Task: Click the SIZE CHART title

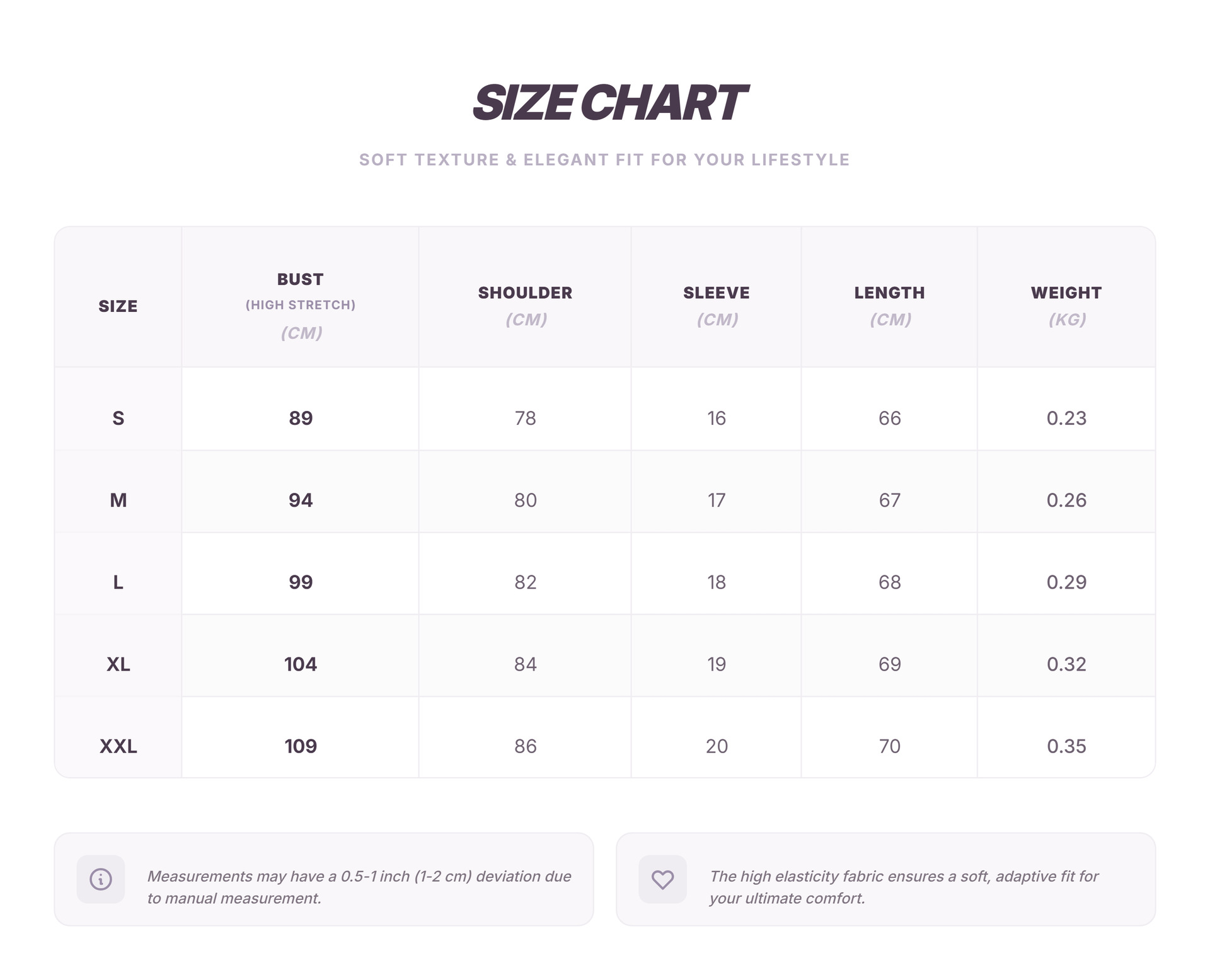Action: pos(609,103)
